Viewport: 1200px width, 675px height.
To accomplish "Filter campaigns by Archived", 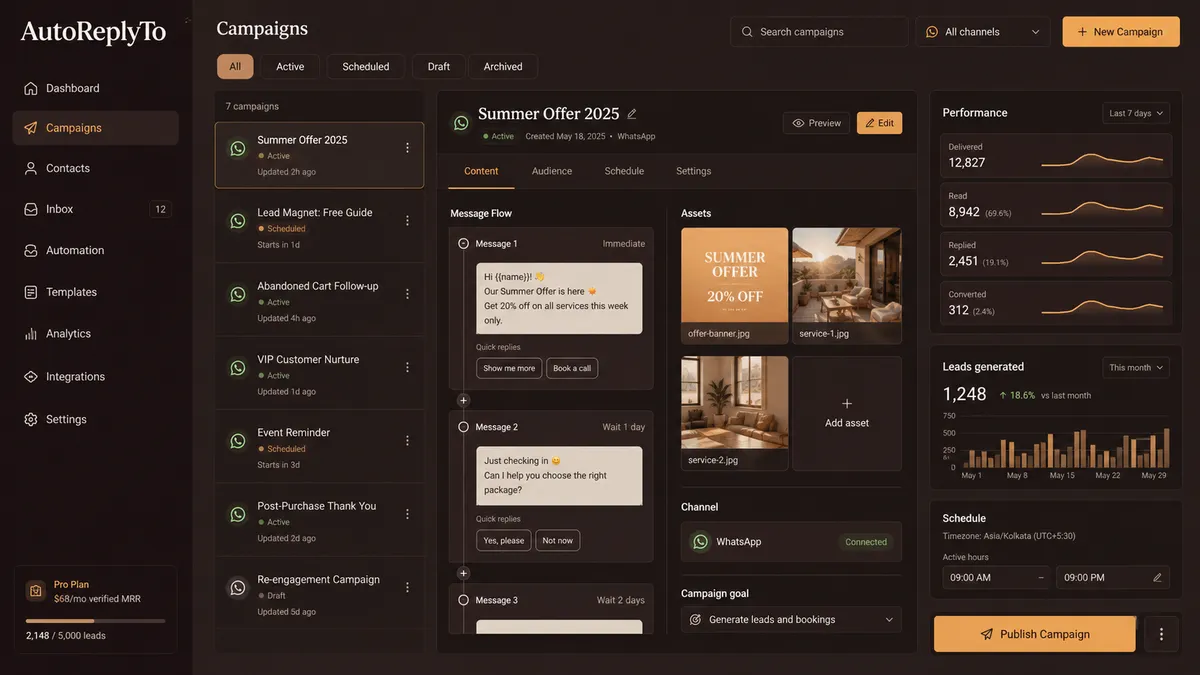I will (x=503, y=67).
